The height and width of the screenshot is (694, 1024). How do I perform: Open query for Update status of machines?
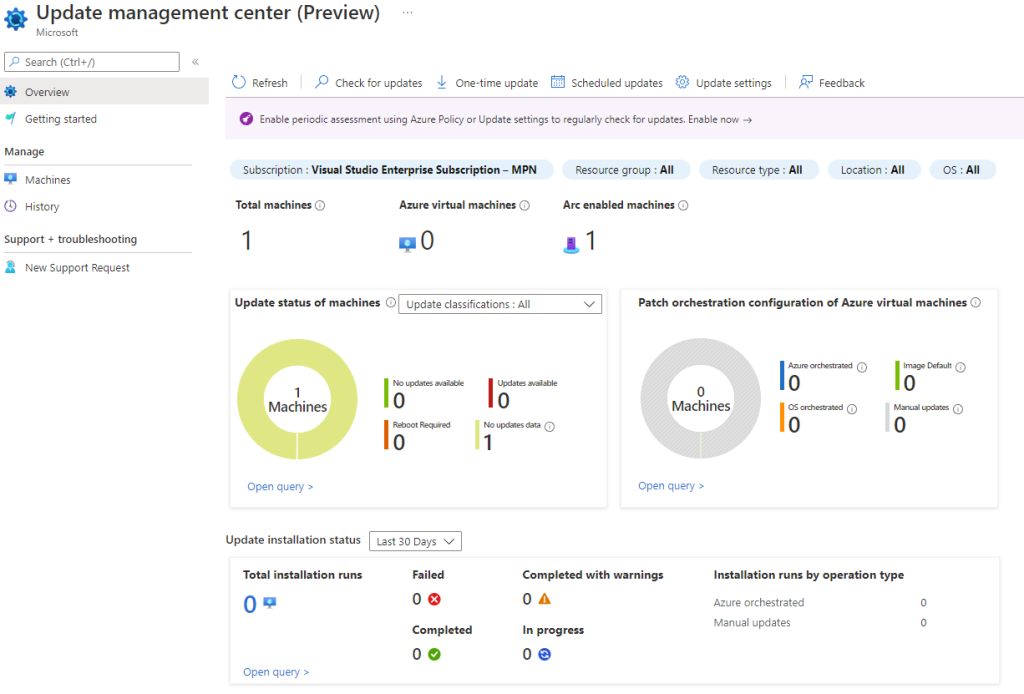(x=278, y=486)
